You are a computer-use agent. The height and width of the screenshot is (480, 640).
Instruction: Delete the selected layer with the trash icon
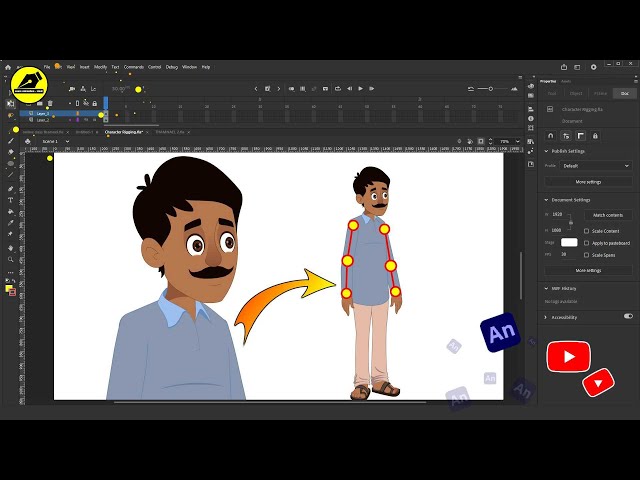(x=50, y=103)
